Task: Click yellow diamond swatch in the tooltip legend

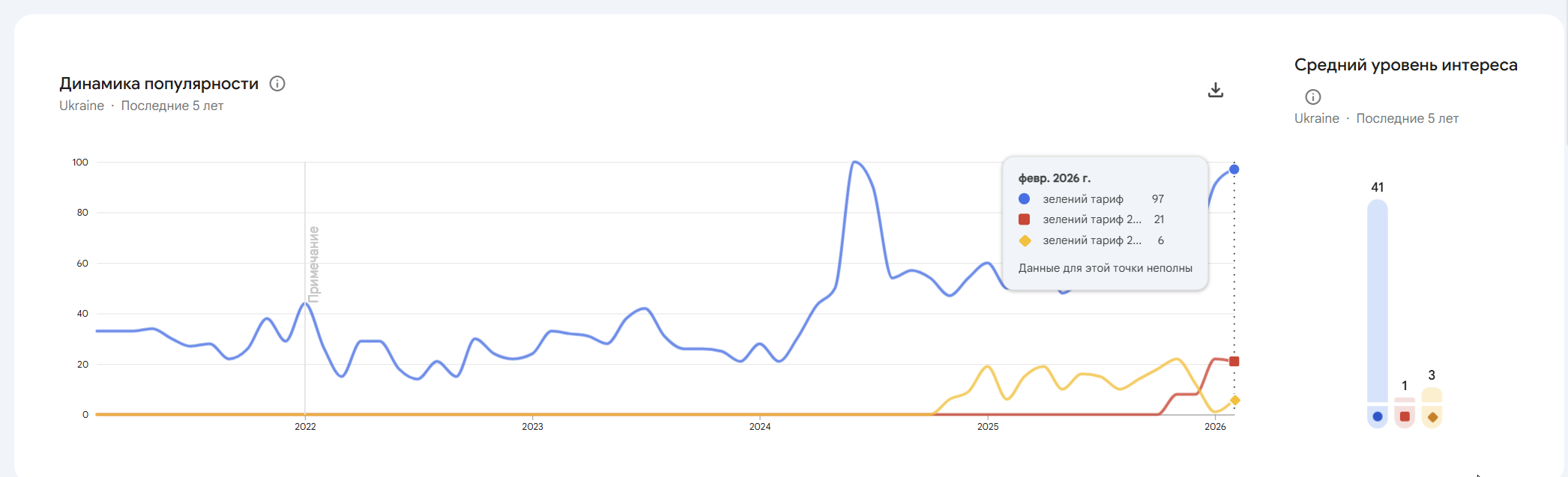Action: pyautogui.click(x=1025, y=240)
